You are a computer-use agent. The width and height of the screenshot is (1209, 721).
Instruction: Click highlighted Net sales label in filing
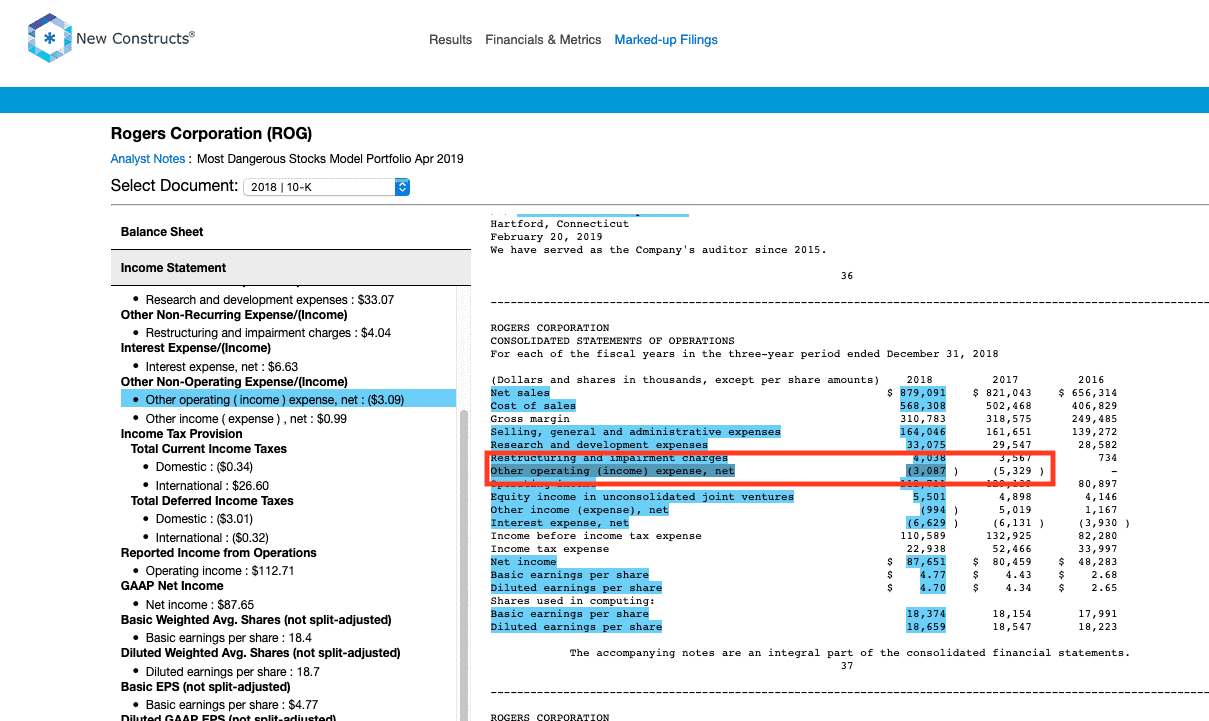tap(520, 393)
